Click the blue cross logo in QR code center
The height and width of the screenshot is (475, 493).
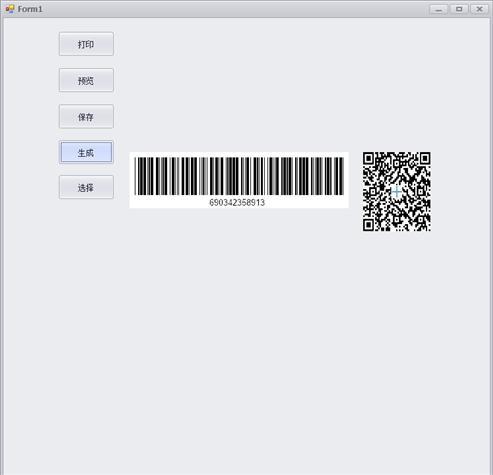pos(396,192)
